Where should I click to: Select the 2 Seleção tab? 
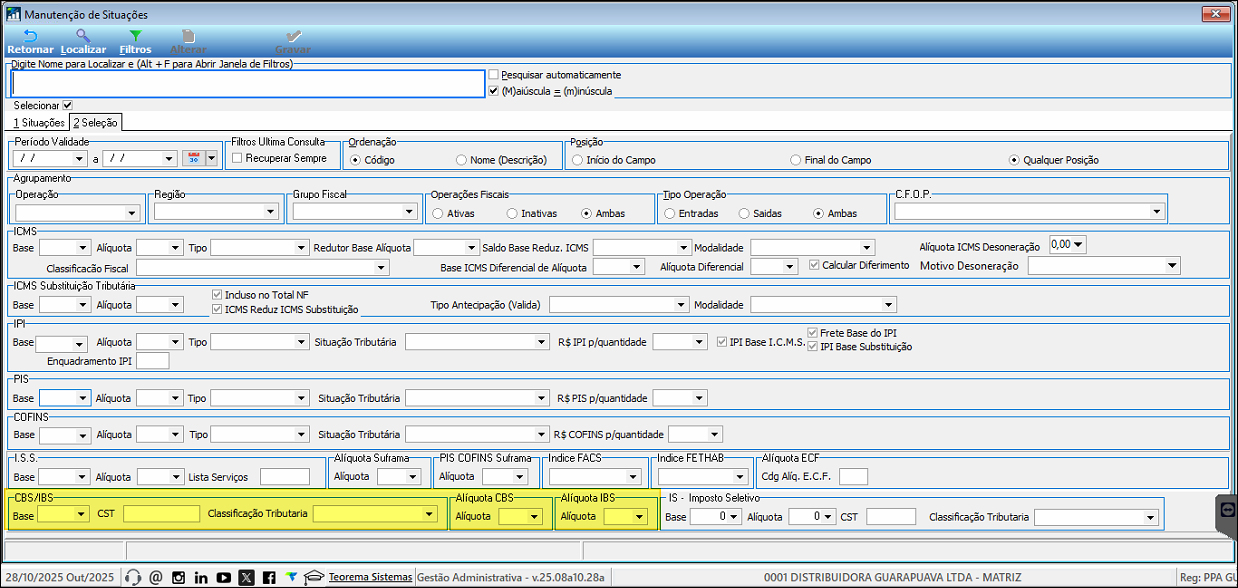coord(95,123)
